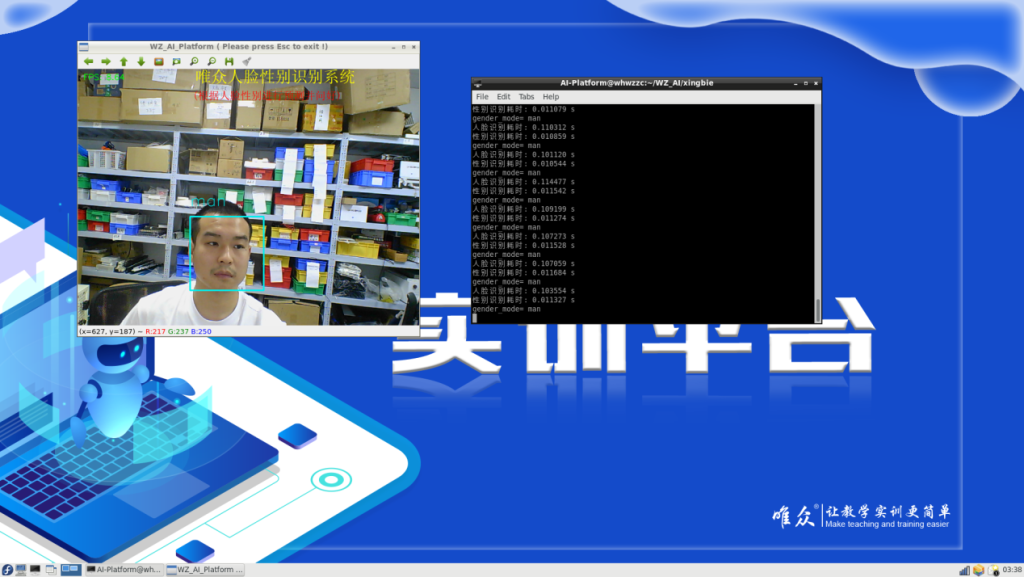Click the pan up green arrow
The image size is (1024, 577).
[x=123, y=61]
